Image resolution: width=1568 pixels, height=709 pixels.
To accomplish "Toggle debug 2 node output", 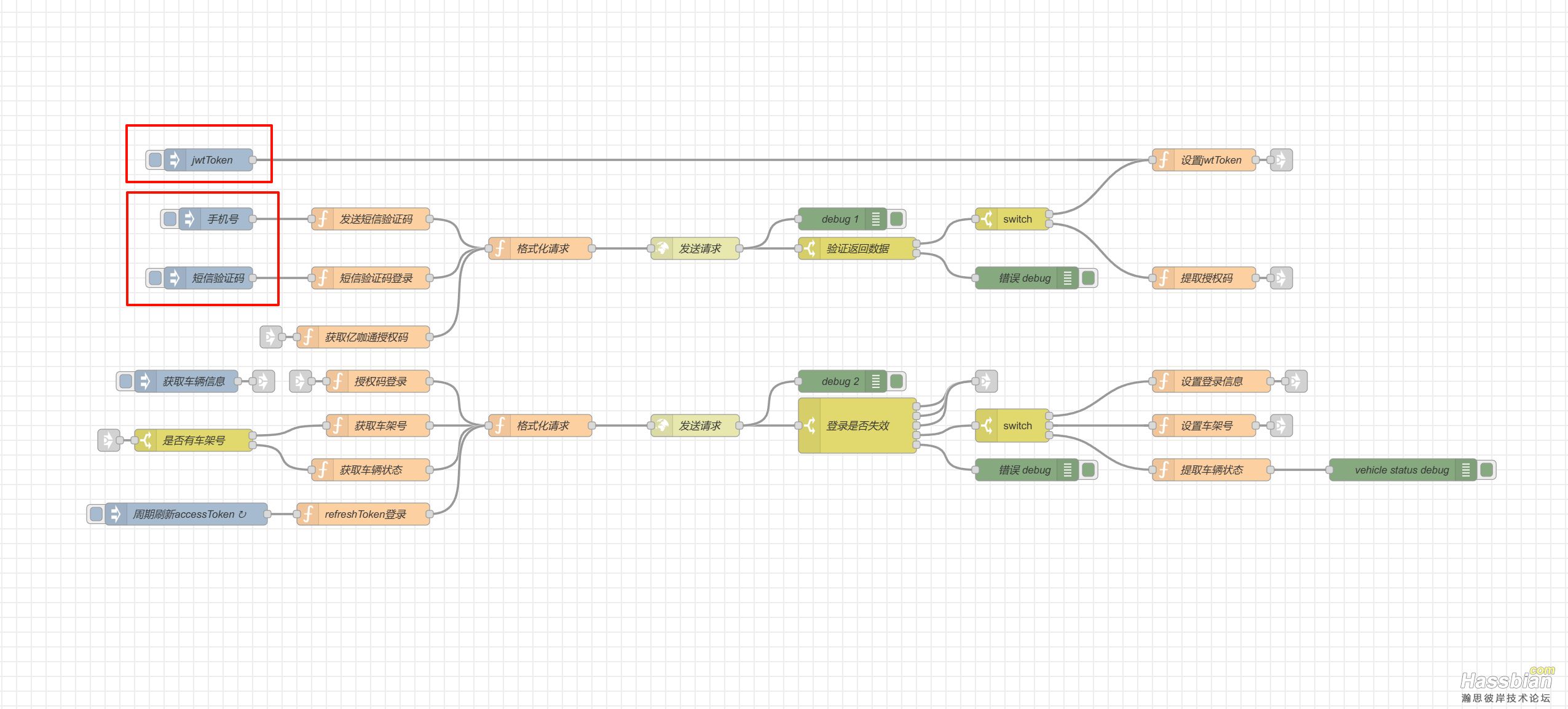I will pyautogui.click(x=897, y=381).
